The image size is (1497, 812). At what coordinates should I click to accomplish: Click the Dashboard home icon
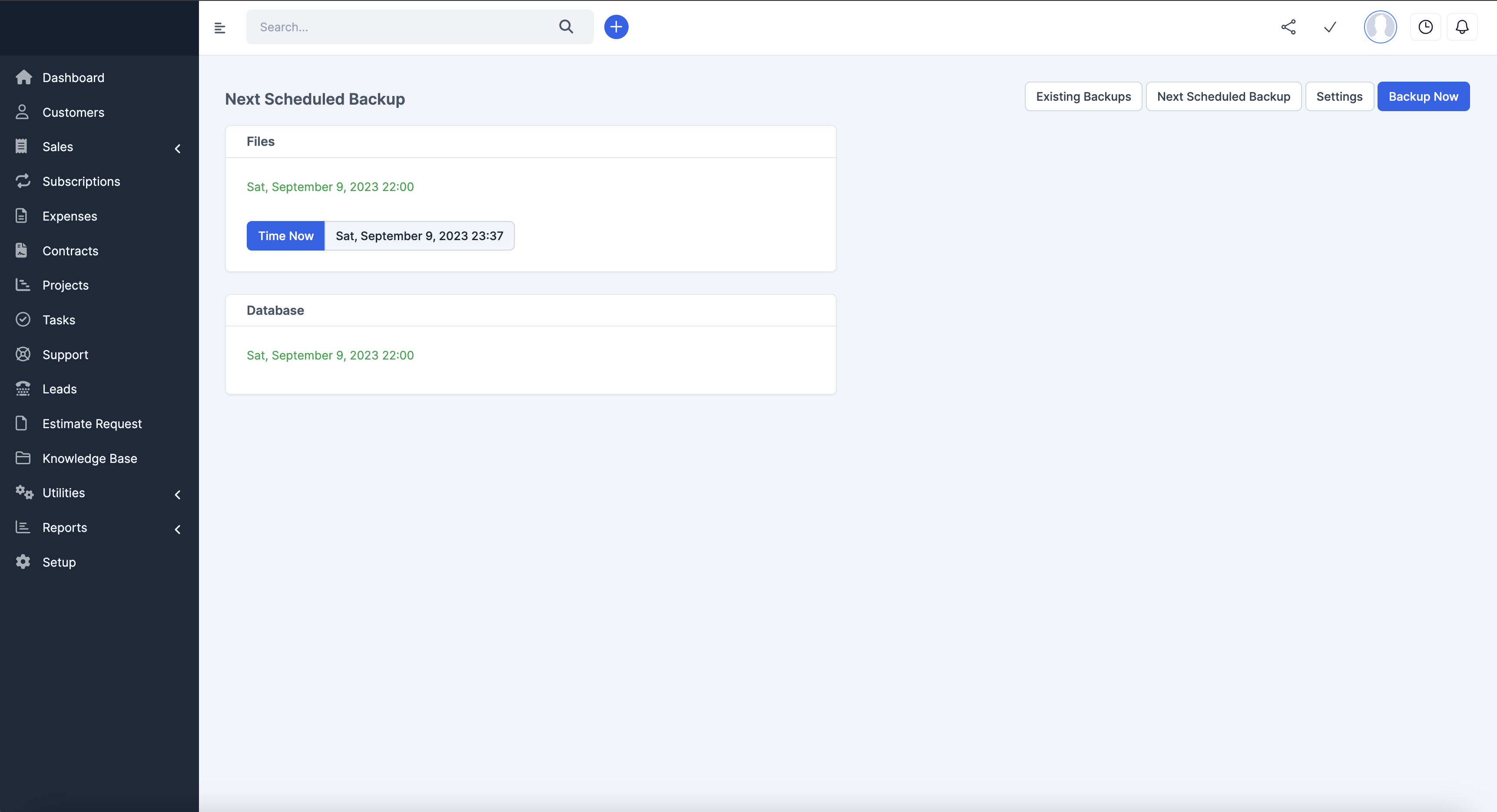23,77
